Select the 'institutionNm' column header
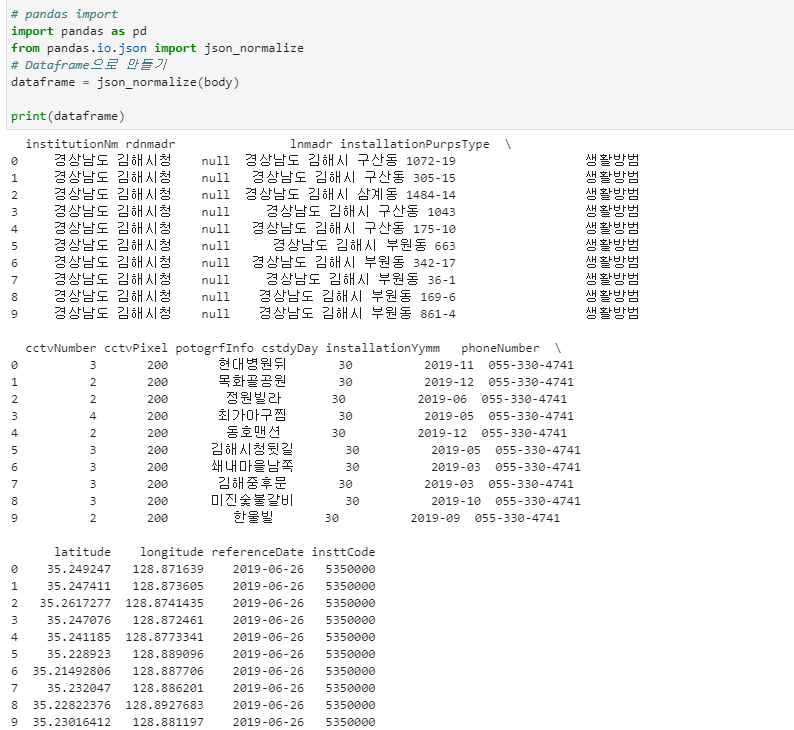 point(72,144)
